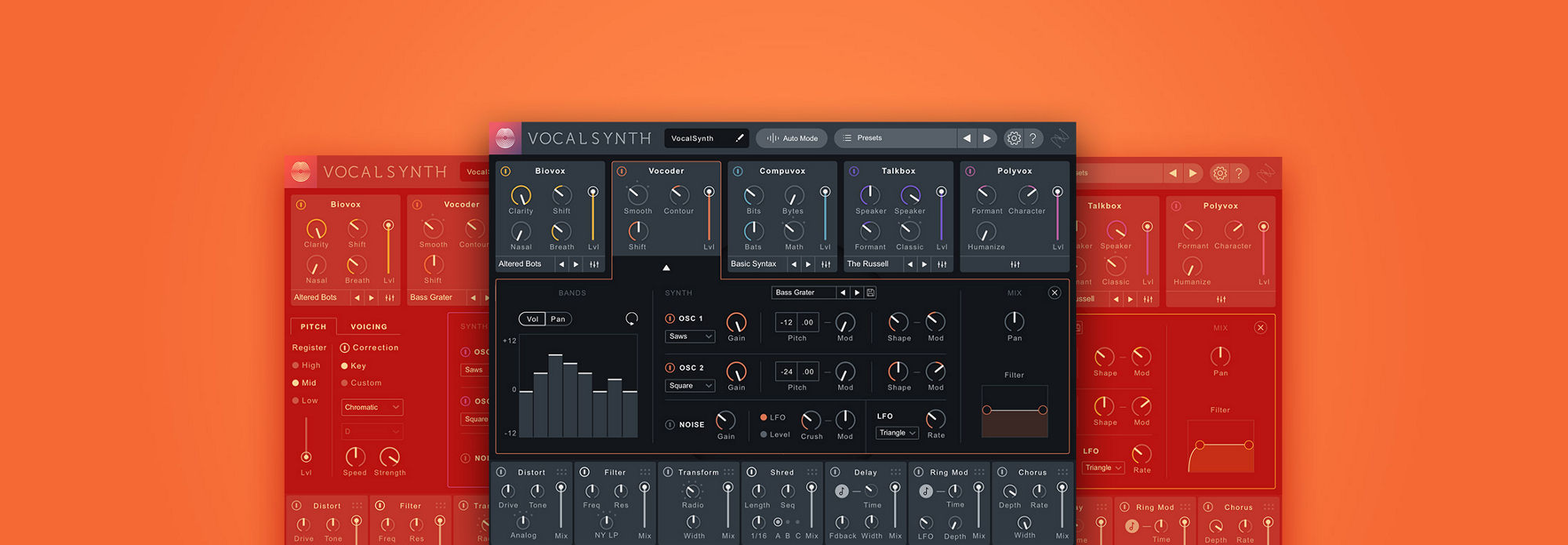This screenshot has width=1568, height=545.
Task: Adjust the Vocoder Lvl slider handle
Action: 709,192
